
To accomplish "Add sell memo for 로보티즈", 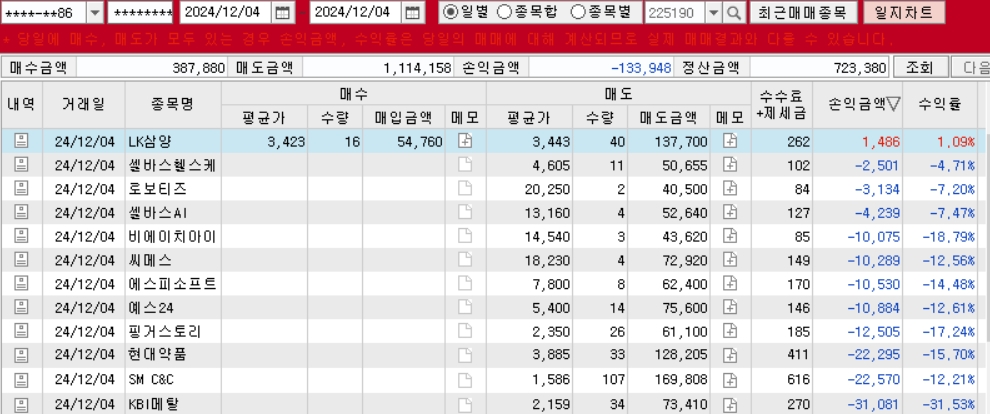I will [x=730, y=189].
